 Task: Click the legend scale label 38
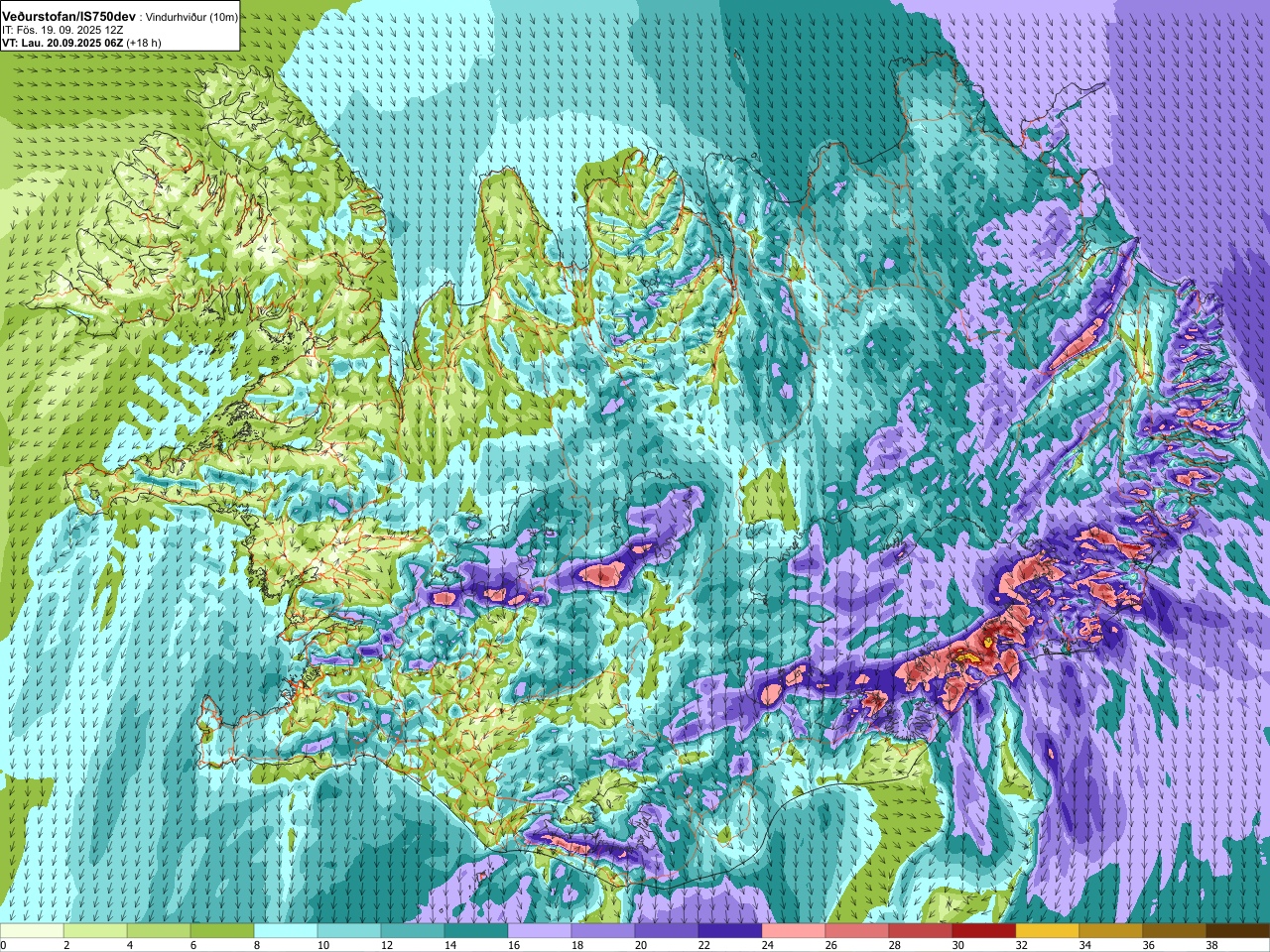[x=1211, y=945]
